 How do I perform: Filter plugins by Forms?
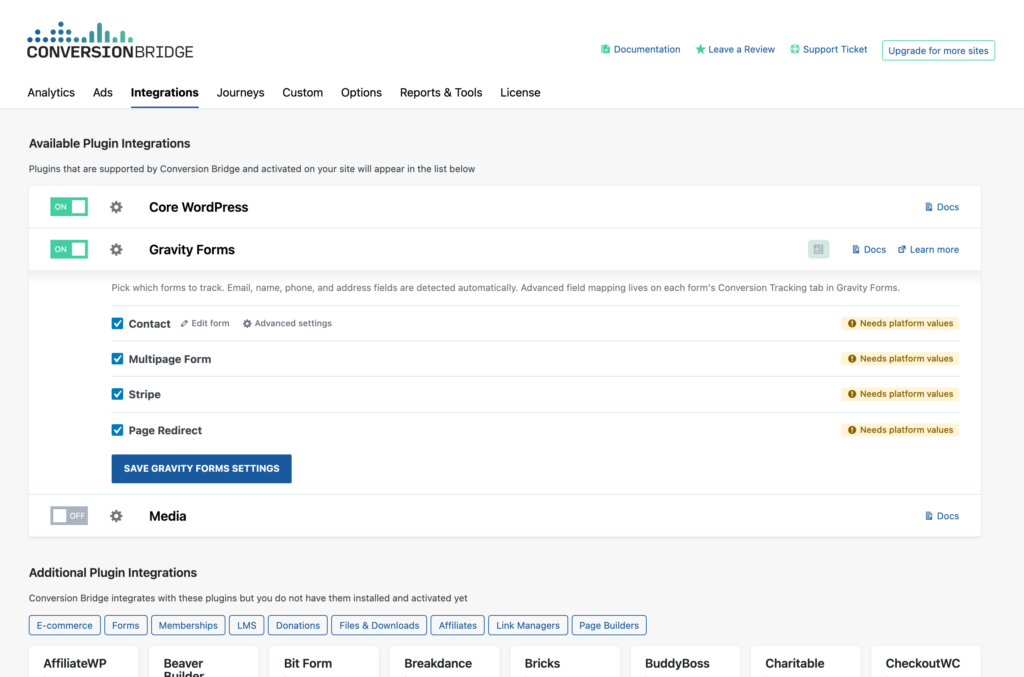[x=125, y=625]
